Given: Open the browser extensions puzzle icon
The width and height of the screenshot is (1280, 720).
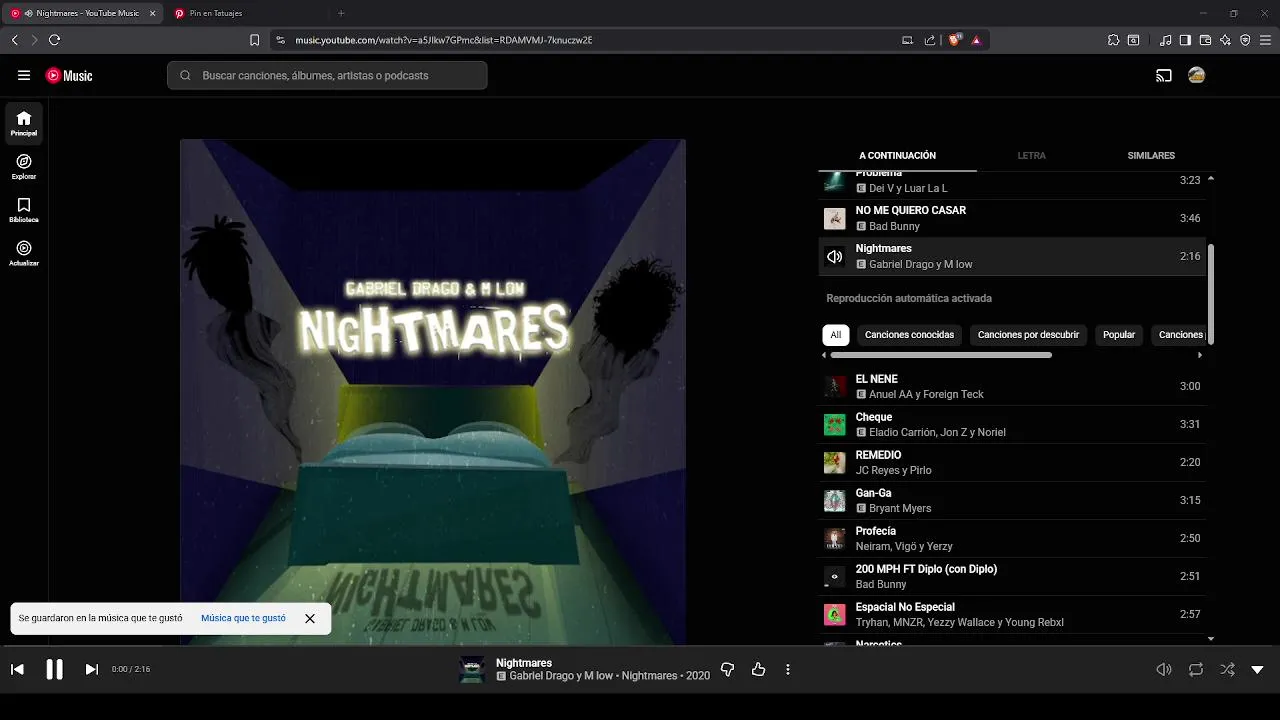Looking at the screenshot, I should 1113,40.
